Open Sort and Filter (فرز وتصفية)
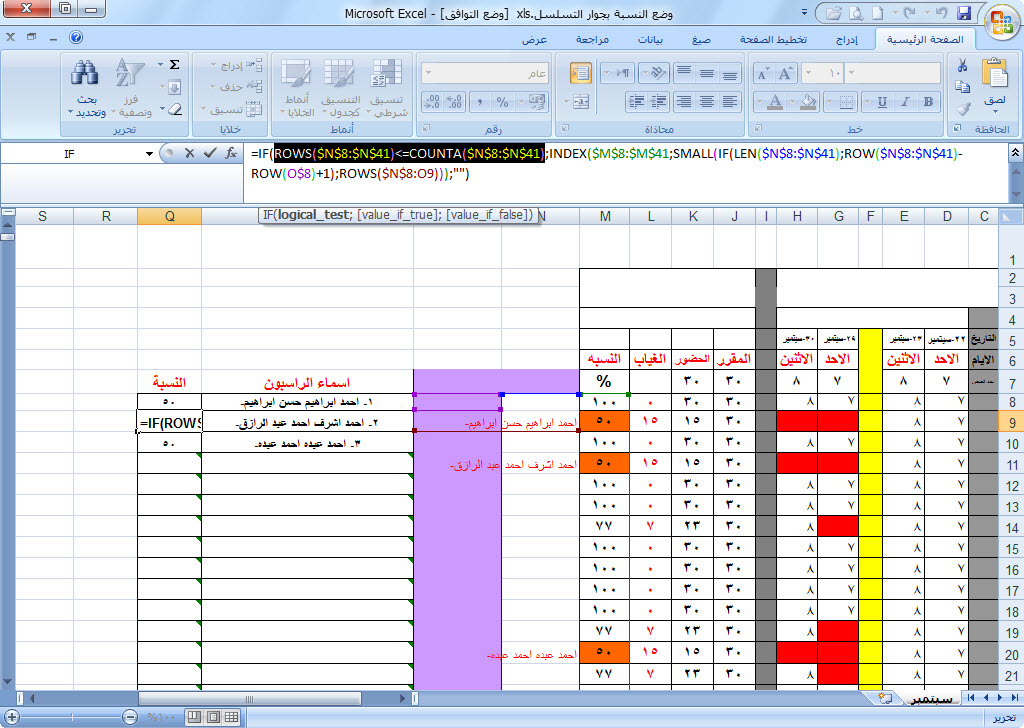This screenshot has height=728, width=1024. coord(131,88)
